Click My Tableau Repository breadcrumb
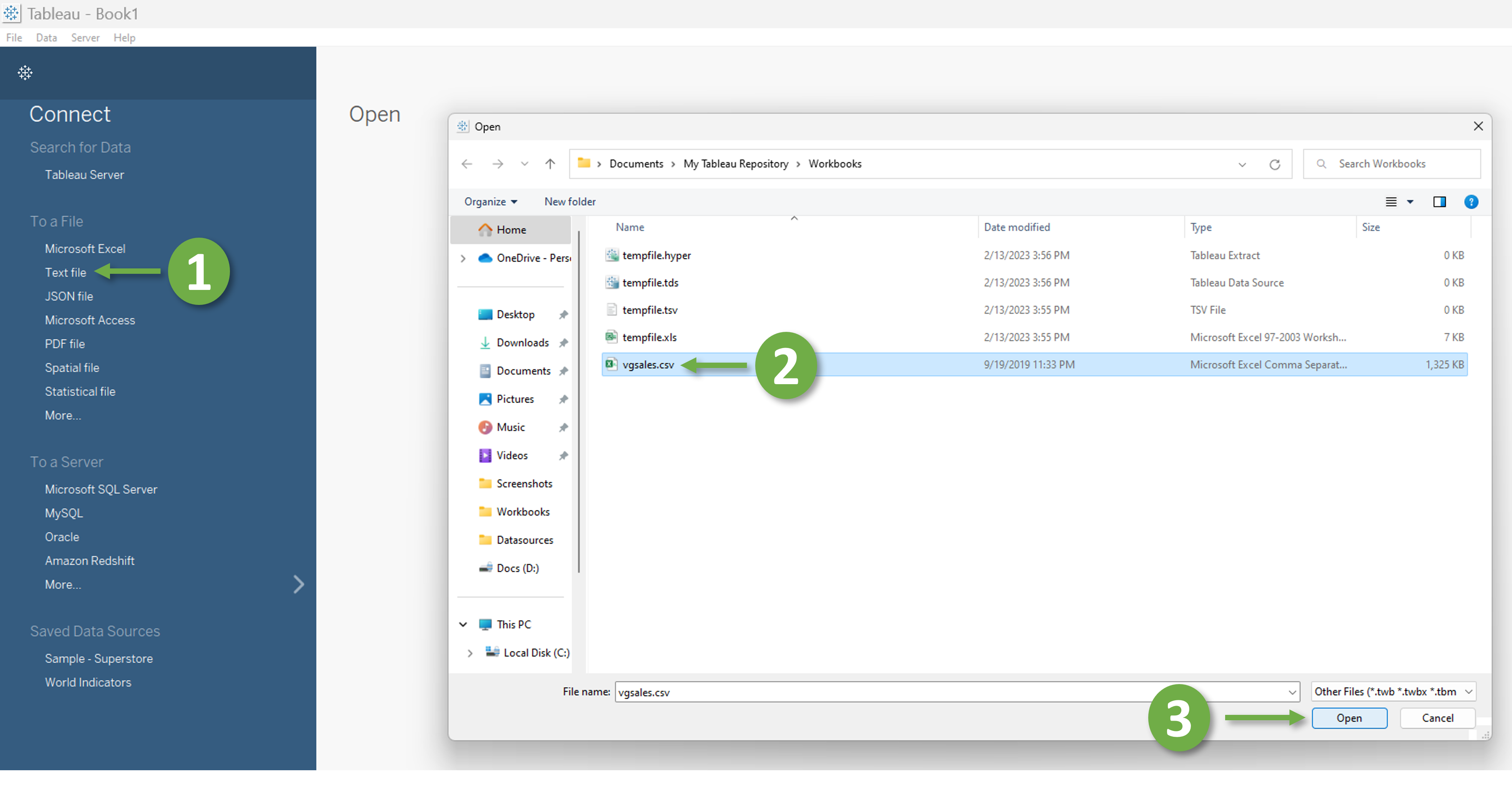 (736, 164)
